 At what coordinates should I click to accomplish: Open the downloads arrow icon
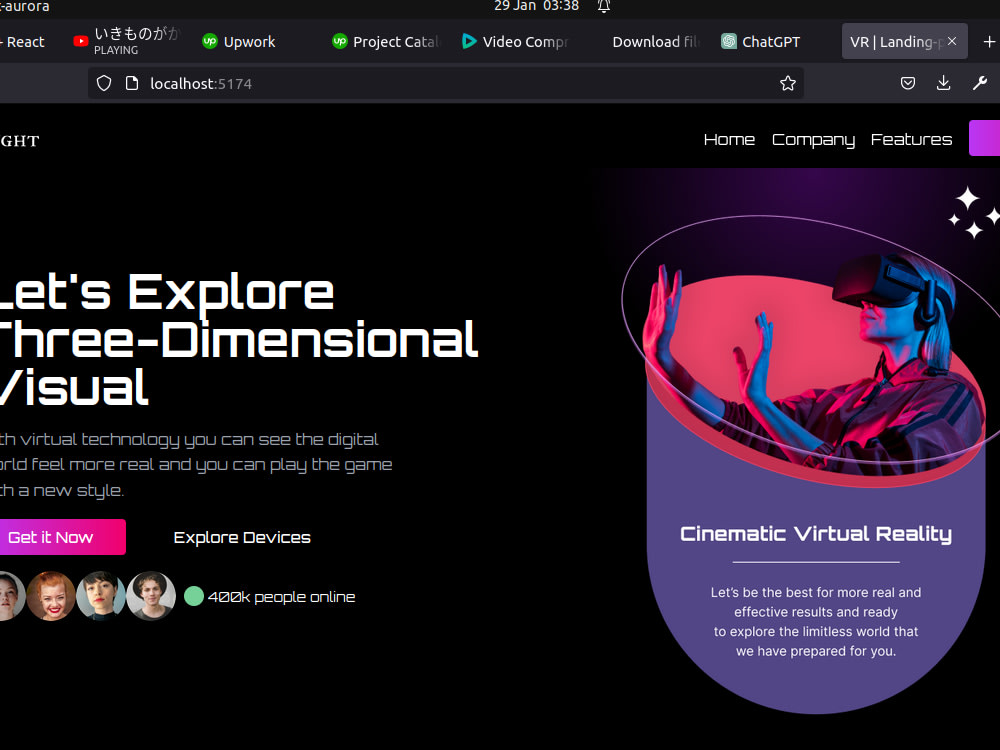tap(943, 83)
